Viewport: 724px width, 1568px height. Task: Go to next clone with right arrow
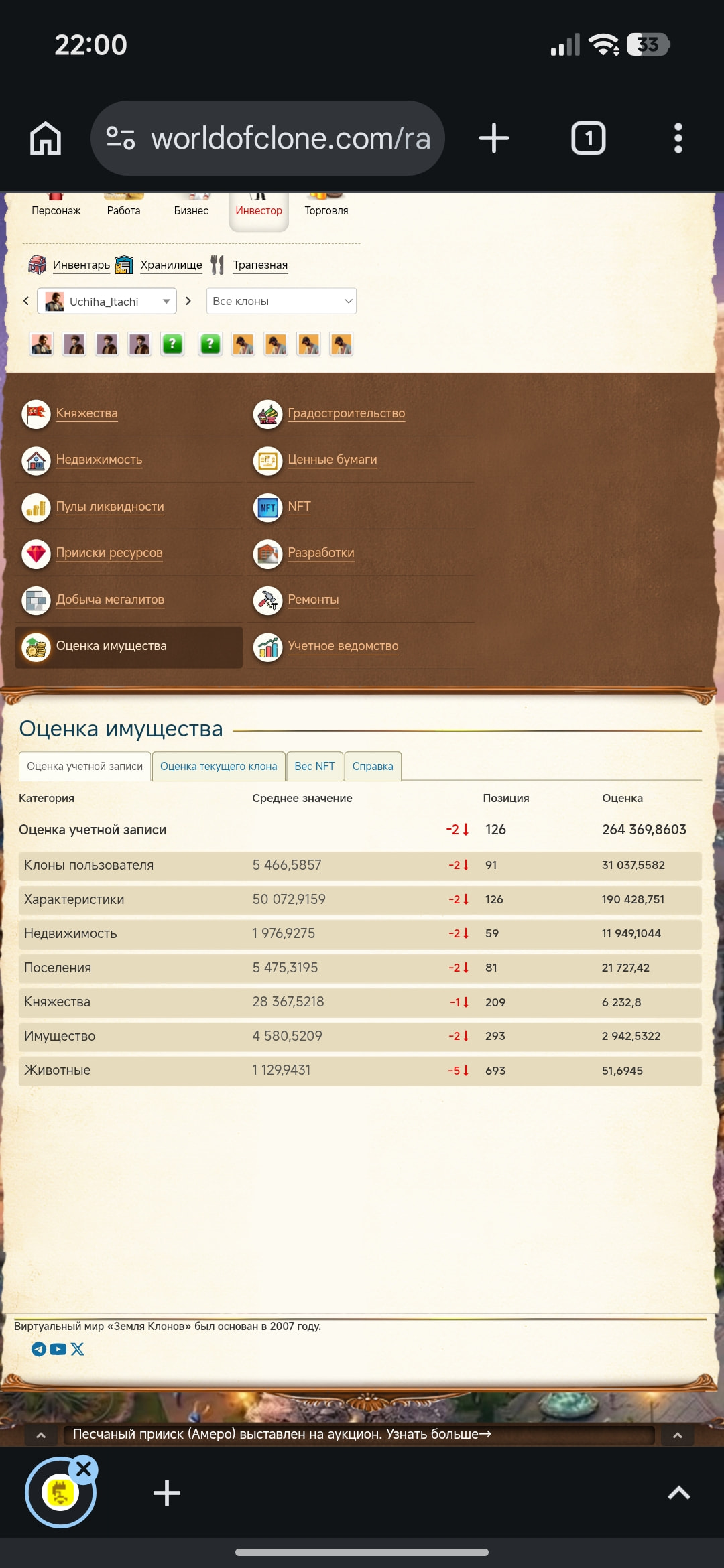(188, 301)
